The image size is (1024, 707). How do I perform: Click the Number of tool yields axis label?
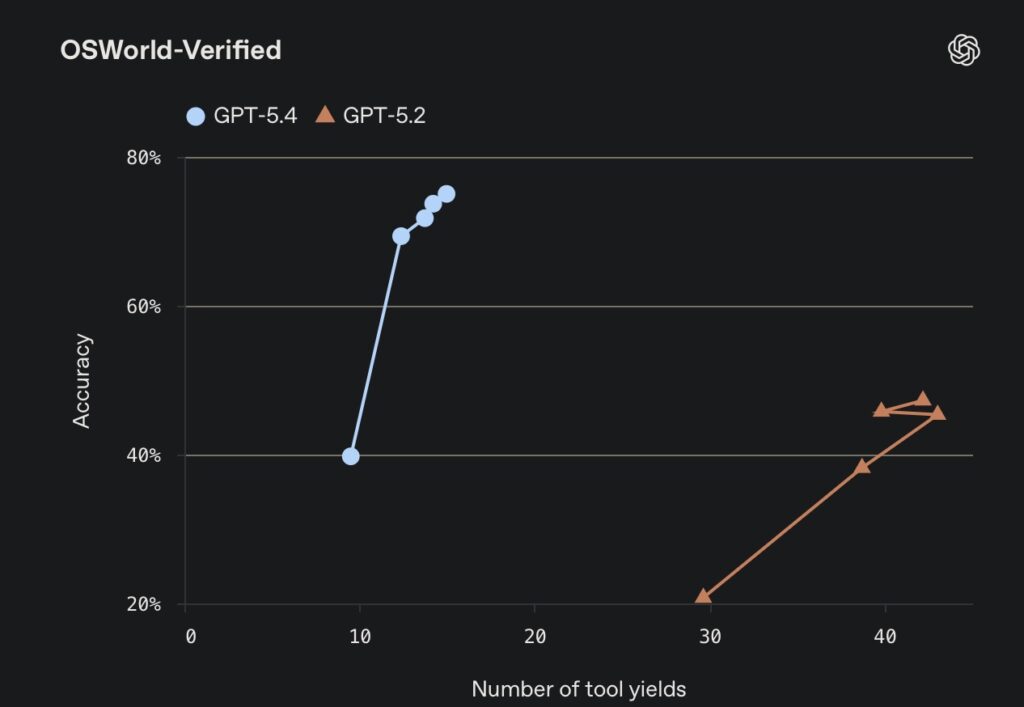click(x=579, y=689)
